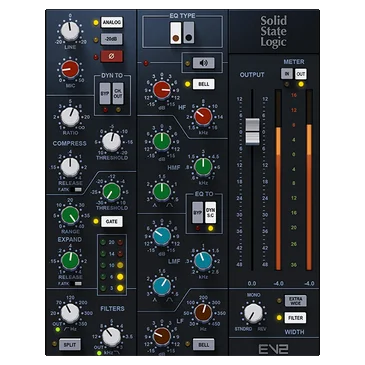Click the expander RELEASE knob
This screenshot has height=365, width=365.
tap(70, 261)
